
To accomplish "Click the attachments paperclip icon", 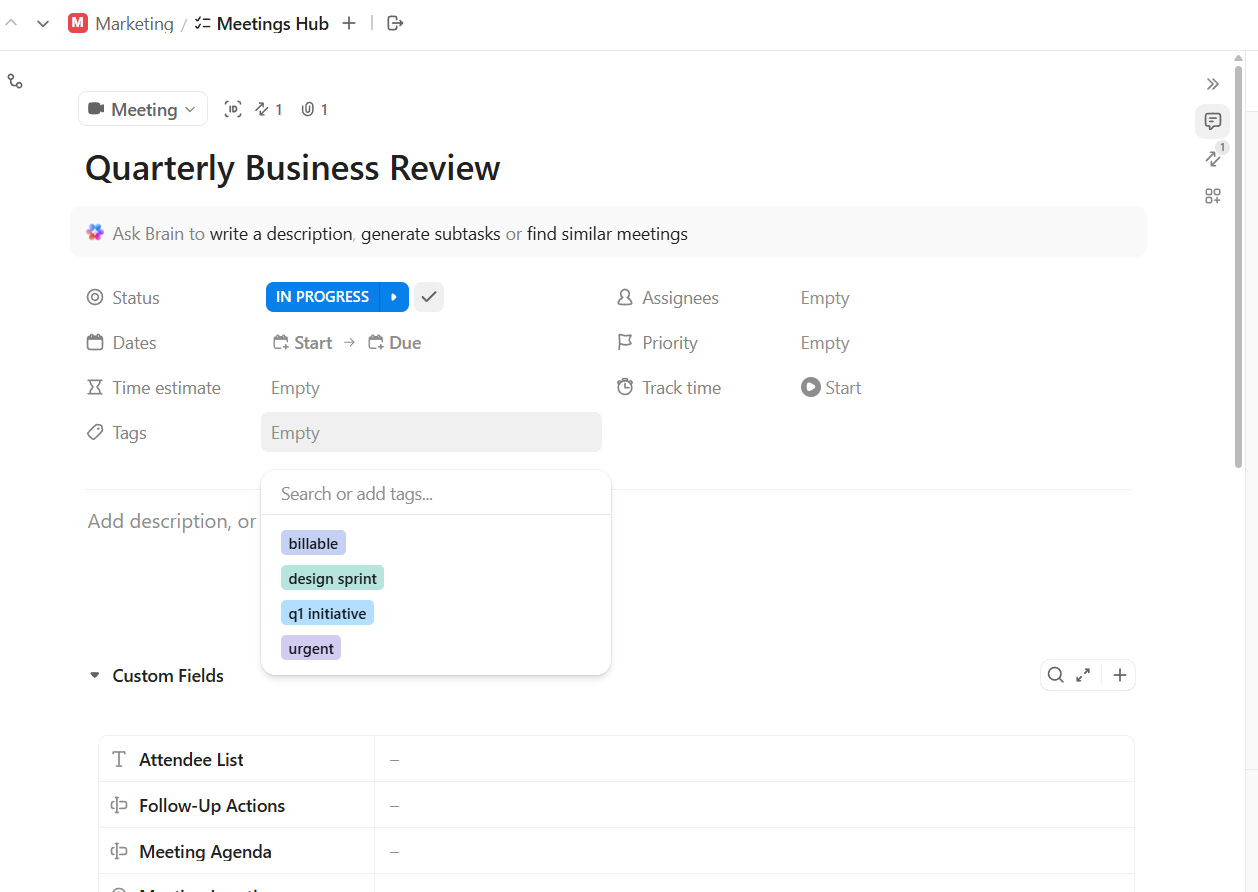I will coord(308,109).
